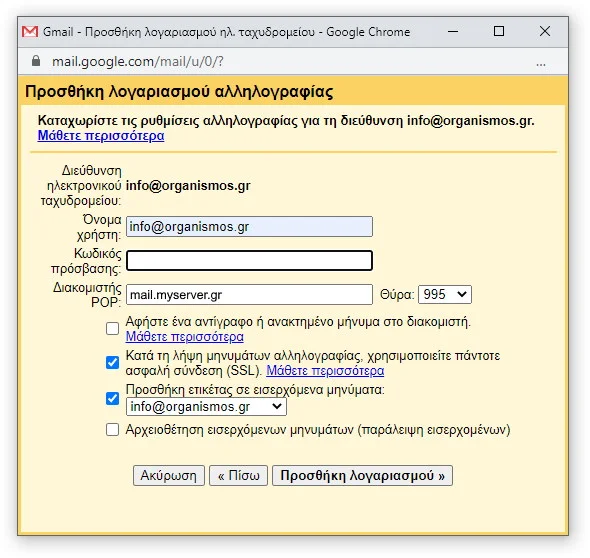Image resolution: width=590 pixels, height=558 pixels.
Task: Toggle the add label to incoming messages checkbox
Action: [x=112, y=398]
